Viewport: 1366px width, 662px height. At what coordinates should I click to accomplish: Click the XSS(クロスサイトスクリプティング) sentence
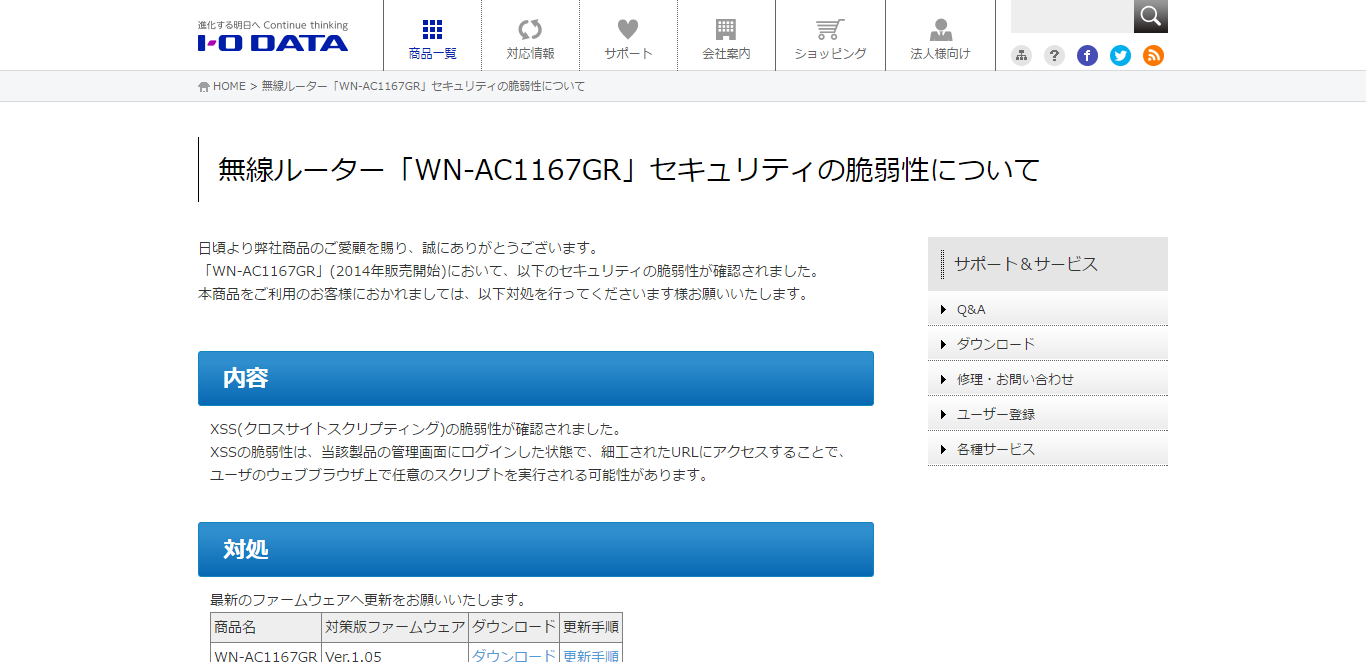point(417,429)
